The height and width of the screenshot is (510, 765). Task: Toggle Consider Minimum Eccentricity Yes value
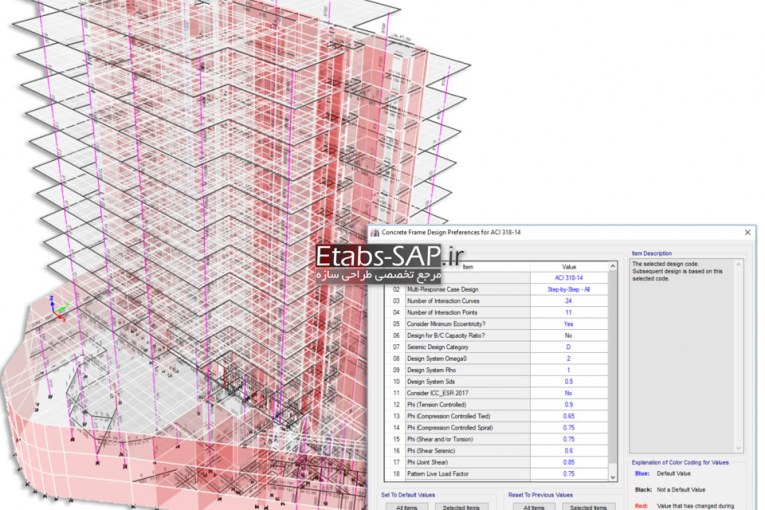pos(568,324)
